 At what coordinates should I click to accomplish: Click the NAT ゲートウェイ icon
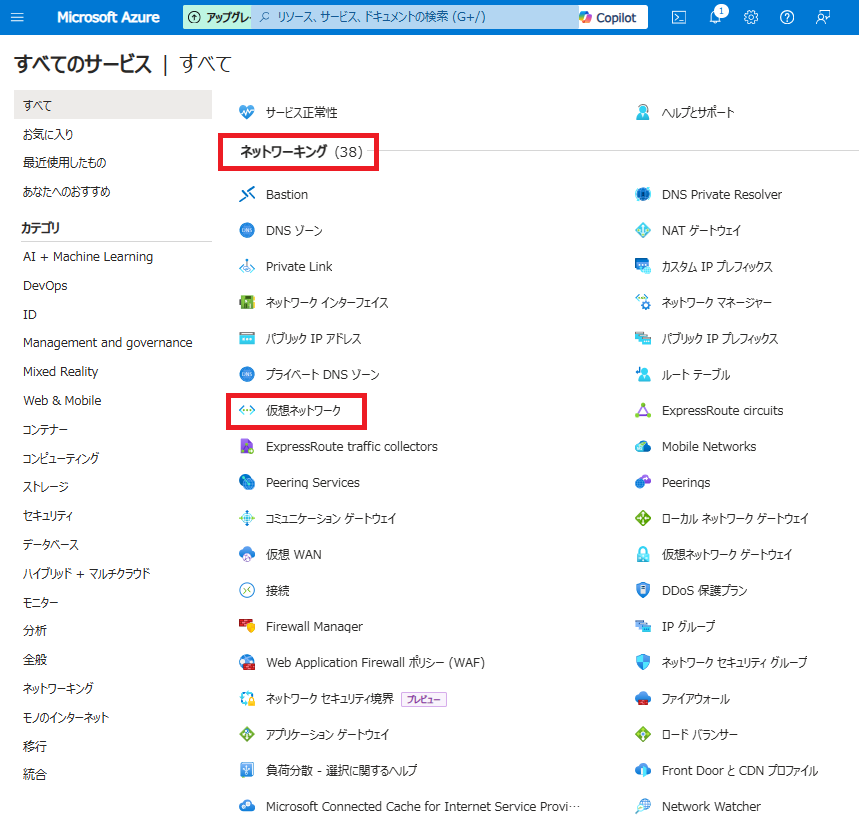coord(643,231)
